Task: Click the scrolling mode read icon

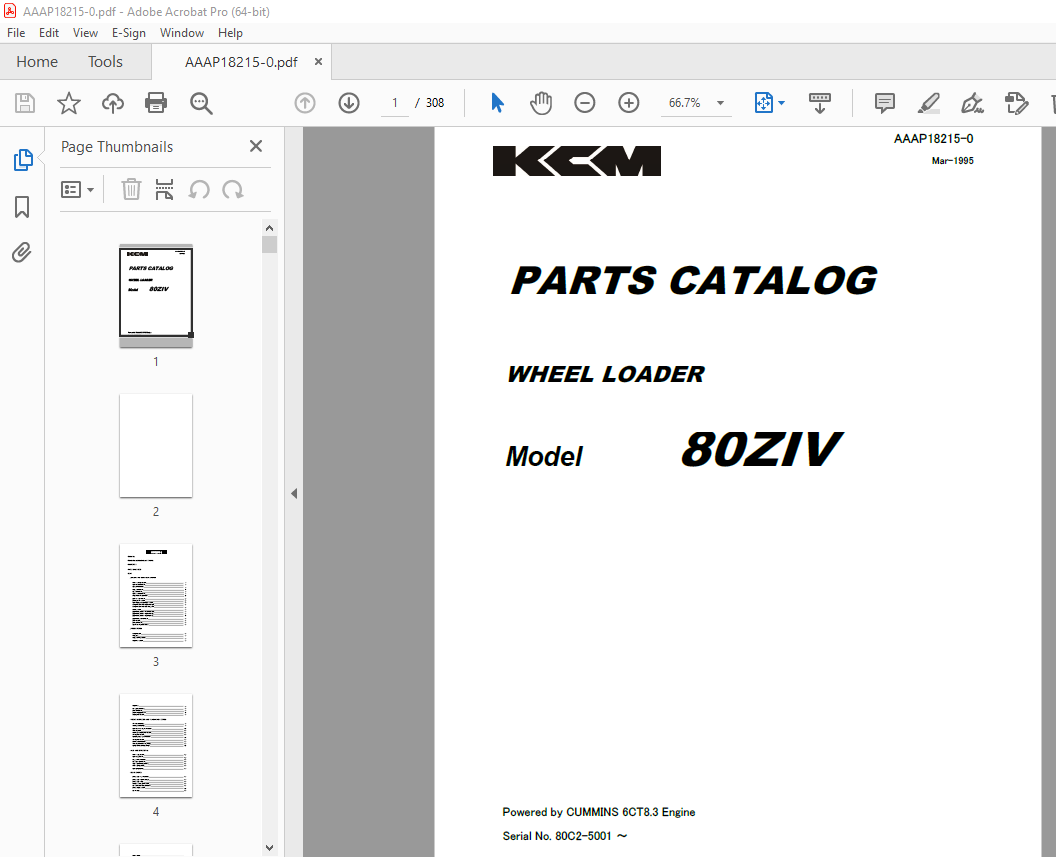Action: pyautogui.click(x=820, y=103)
